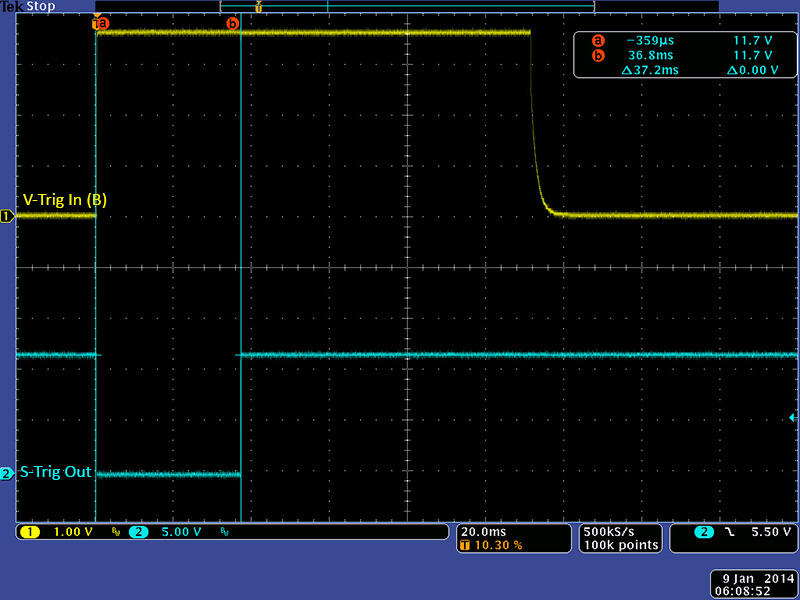
Task: Click the cursor a icon in readout box
Action: (x=598, y=40)
